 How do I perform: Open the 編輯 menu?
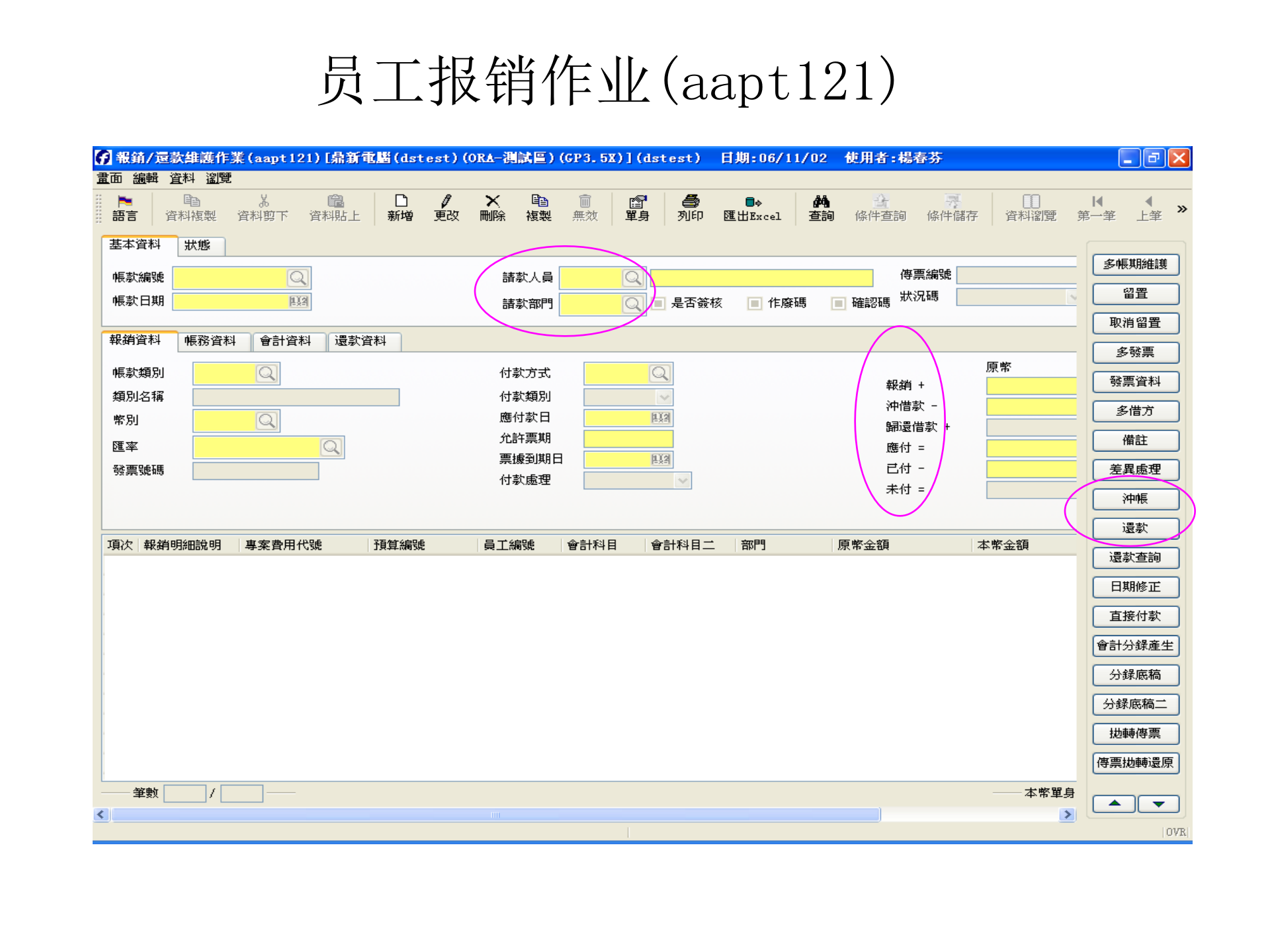(x=145, y=178)
